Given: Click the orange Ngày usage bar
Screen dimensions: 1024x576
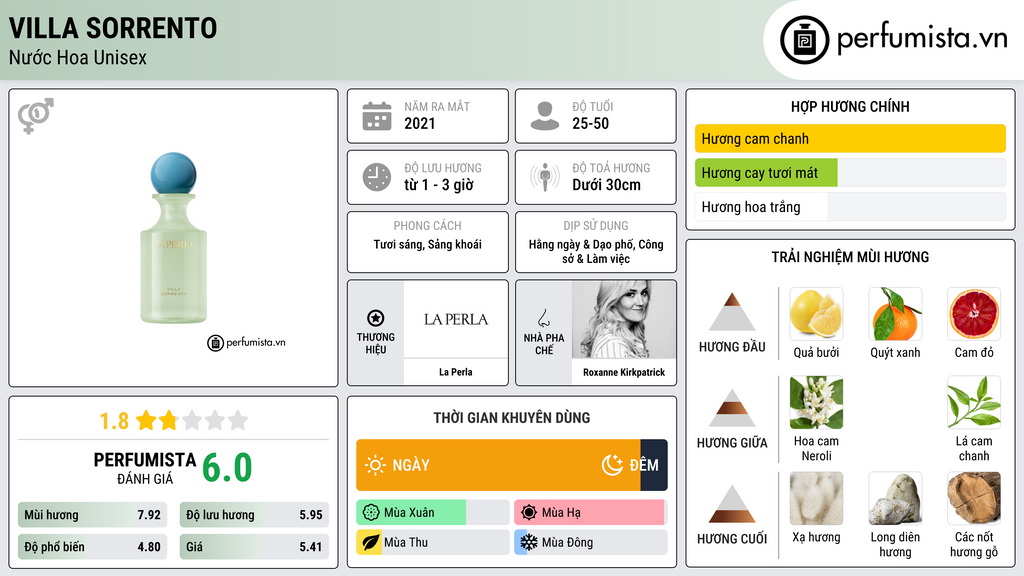Looking at the screenshot, I should tap(498, 465).
